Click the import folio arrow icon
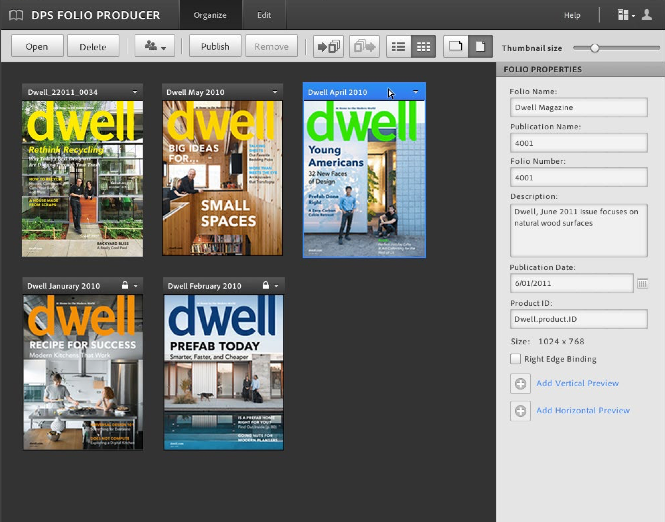 (x=328, y=46)
